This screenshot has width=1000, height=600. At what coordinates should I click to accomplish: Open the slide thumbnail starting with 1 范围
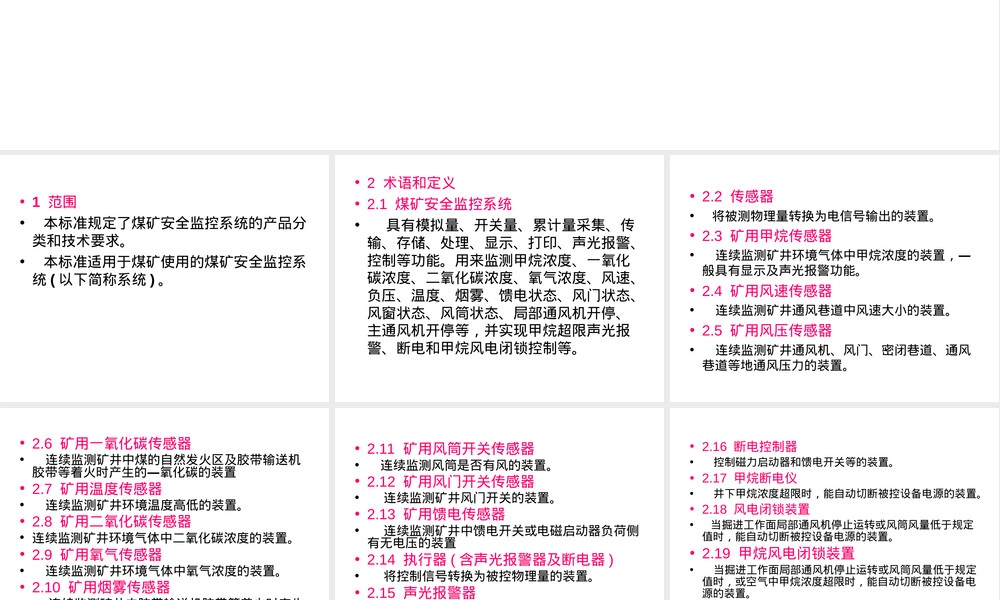point(164,278)
